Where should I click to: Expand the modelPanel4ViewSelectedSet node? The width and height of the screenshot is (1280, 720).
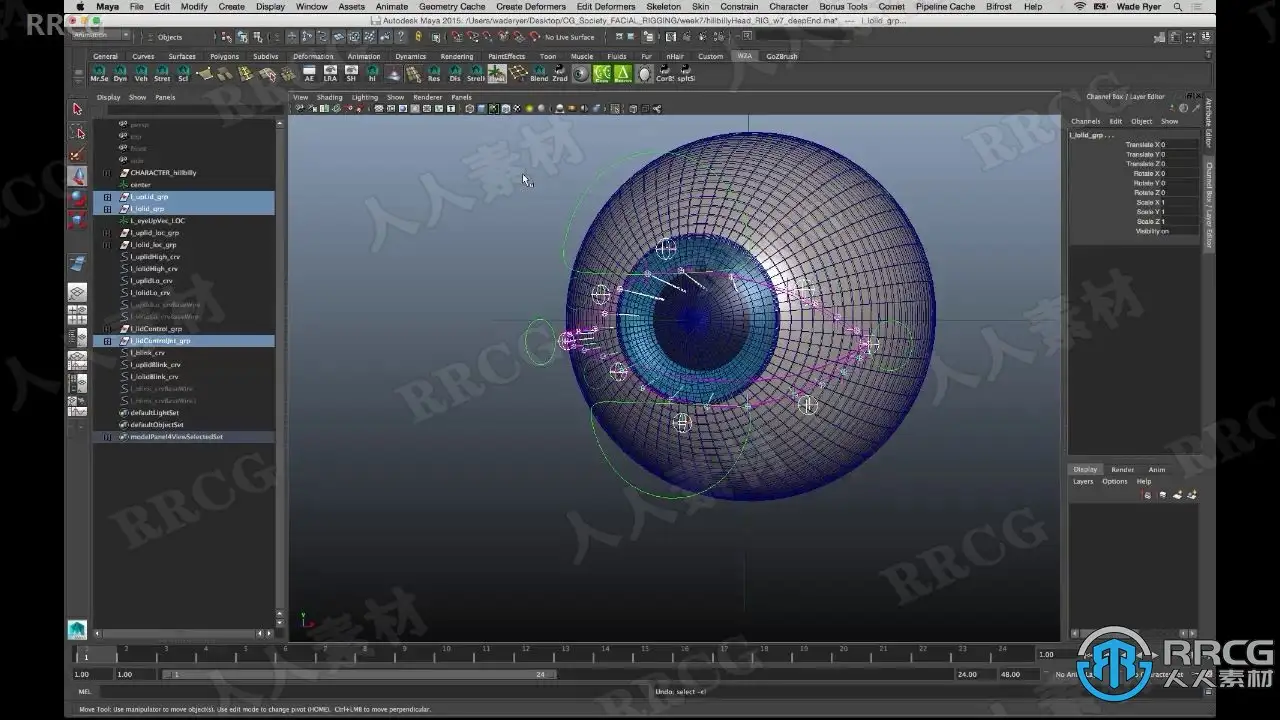click(107, 437)
